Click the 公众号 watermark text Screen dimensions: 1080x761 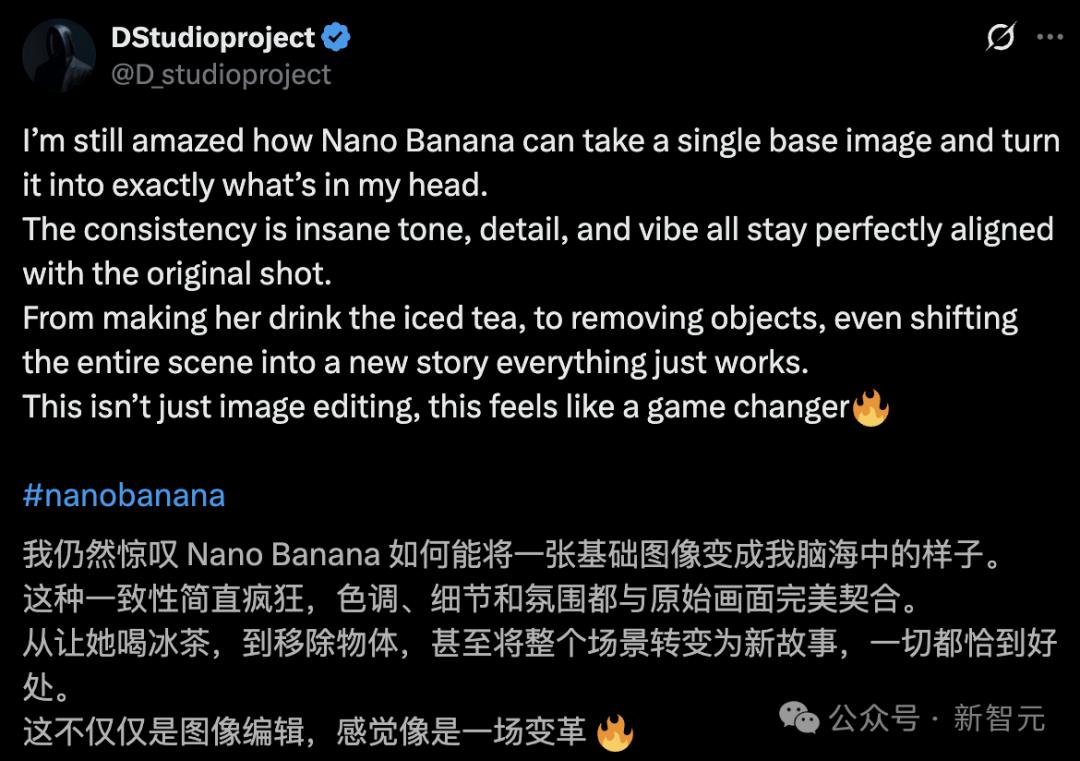tap(874, 718)
